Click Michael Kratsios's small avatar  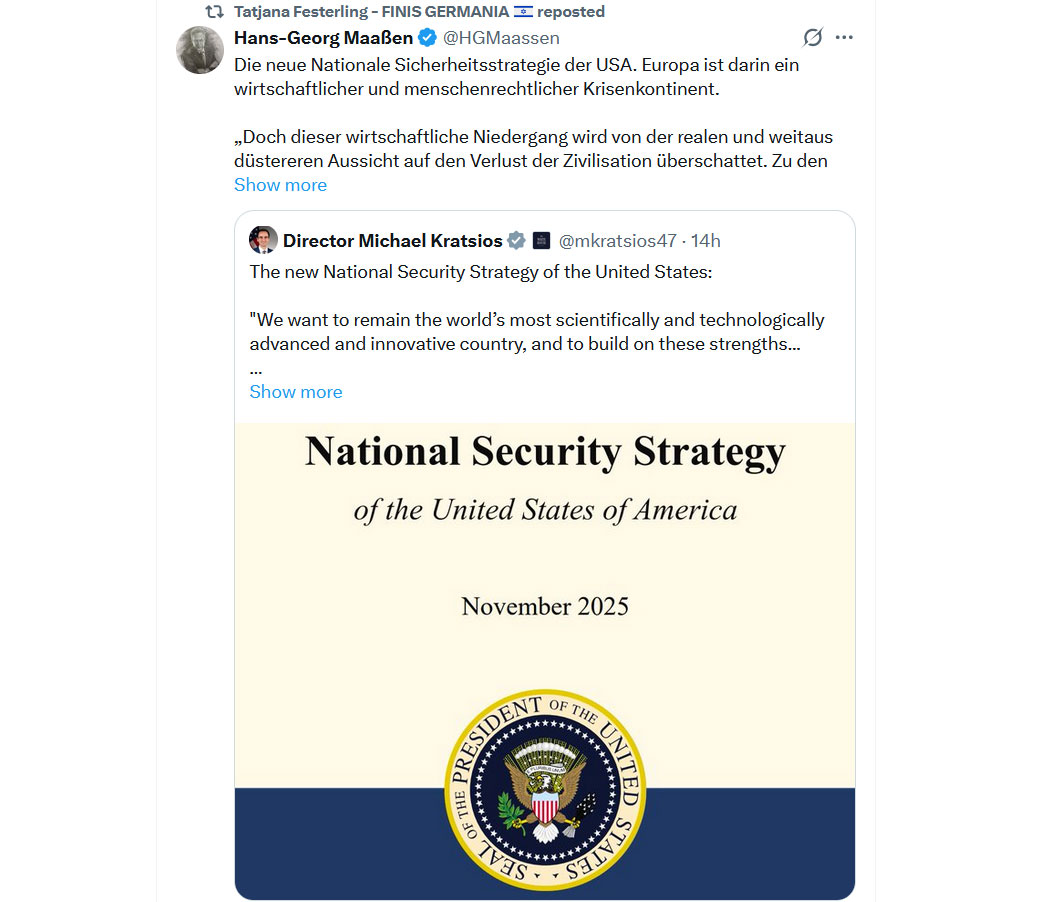[x=263, y=240]
